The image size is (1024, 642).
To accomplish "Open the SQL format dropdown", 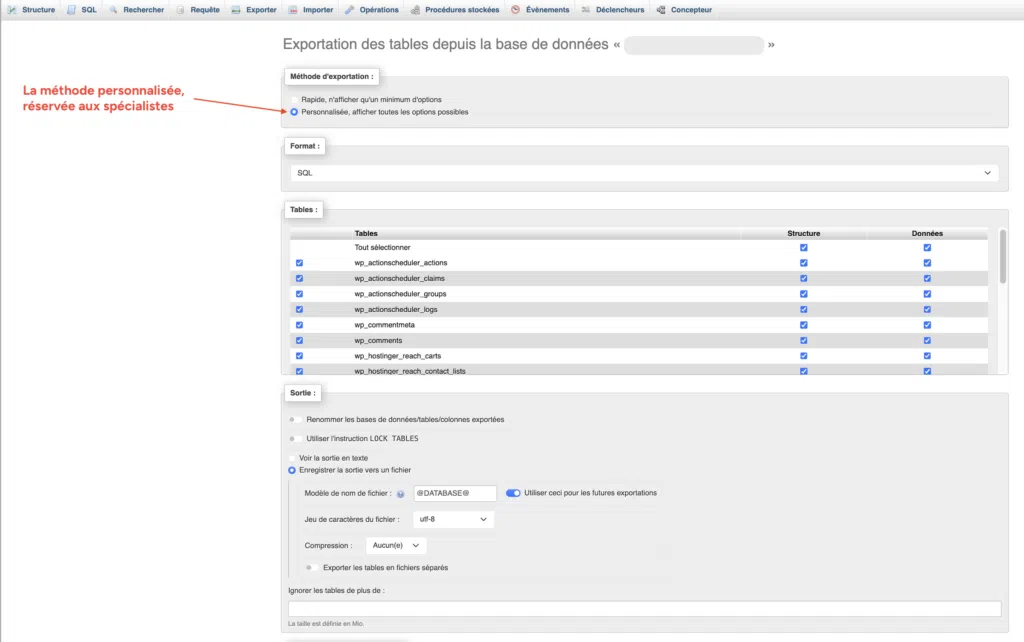I will 644,173.
